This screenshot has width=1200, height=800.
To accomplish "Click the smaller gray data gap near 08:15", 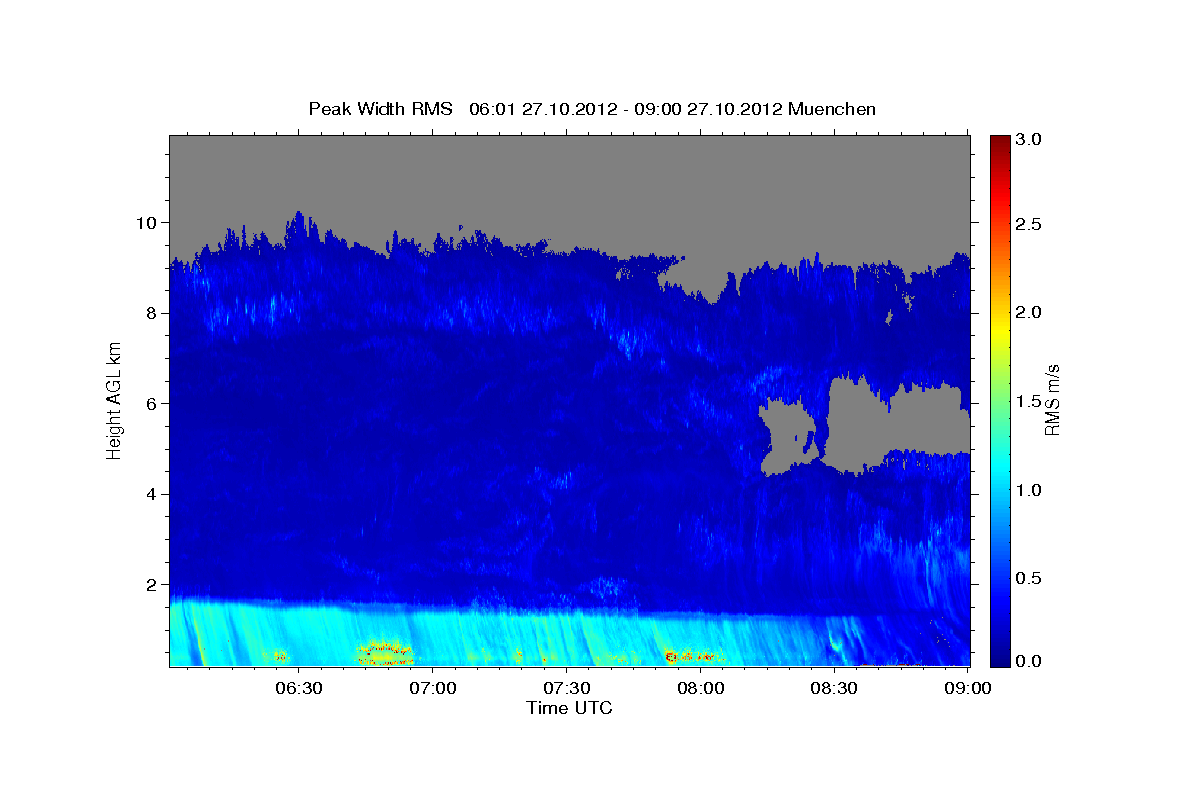I will coord(790,436).
